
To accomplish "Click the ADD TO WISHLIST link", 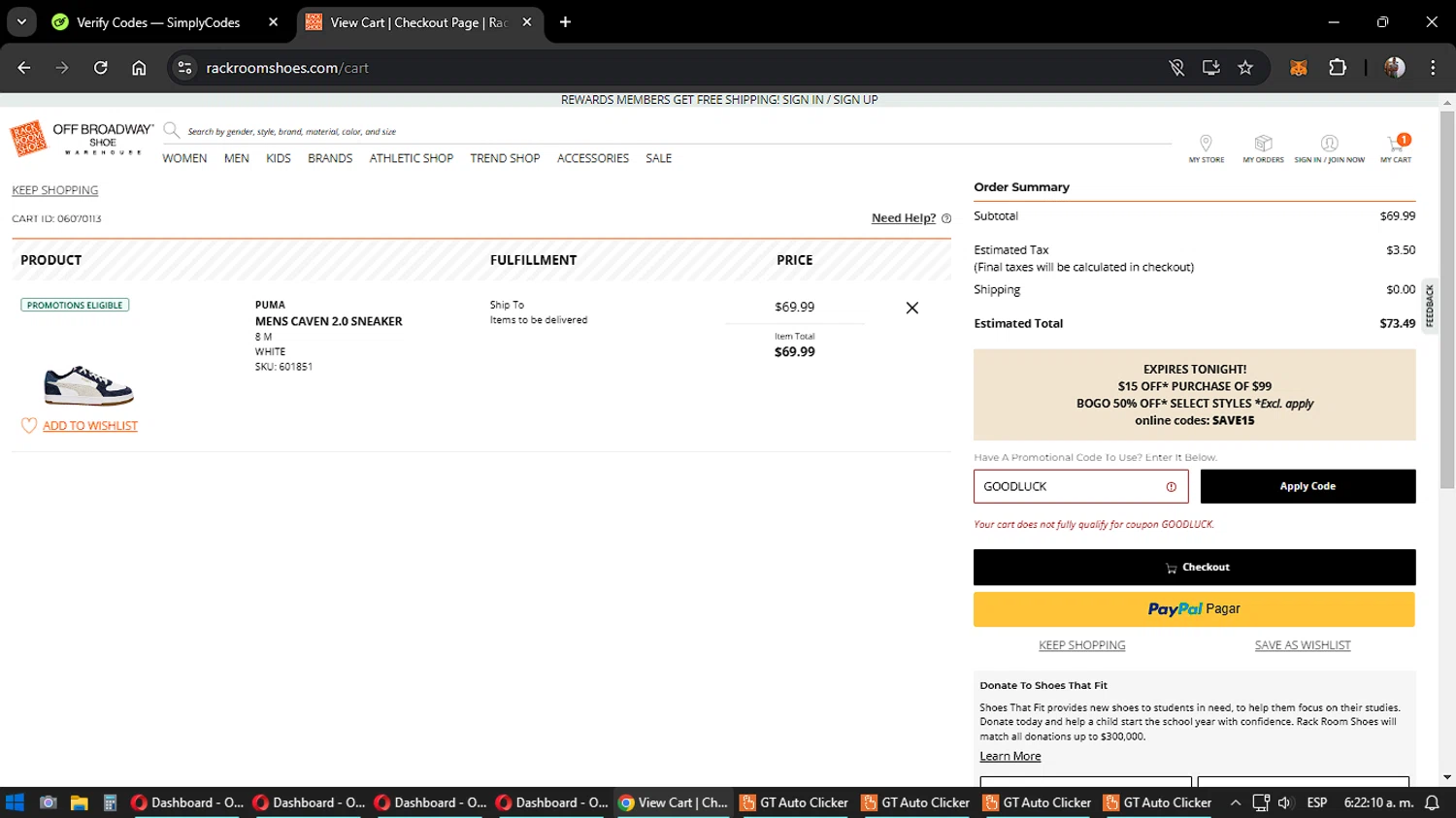I will tap(90, 426).
